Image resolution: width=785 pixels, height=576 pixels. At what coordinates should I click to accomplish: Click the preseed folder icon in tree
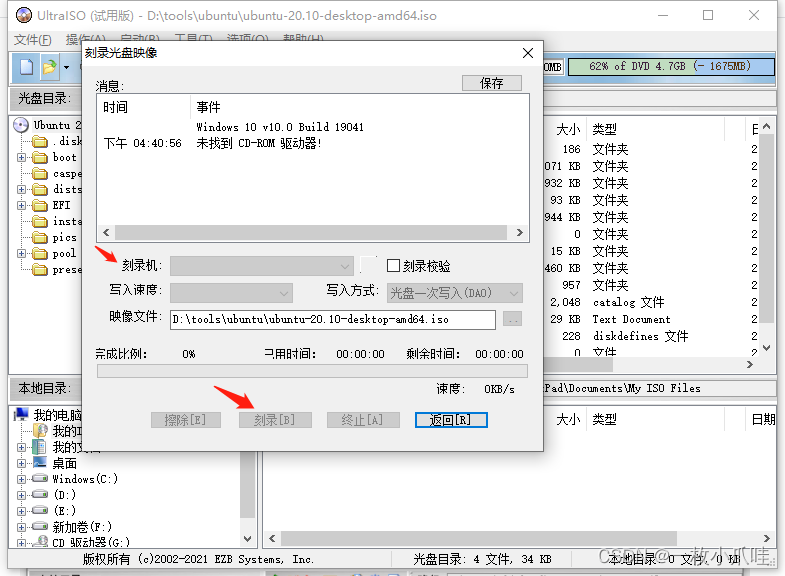coord(40,270)
